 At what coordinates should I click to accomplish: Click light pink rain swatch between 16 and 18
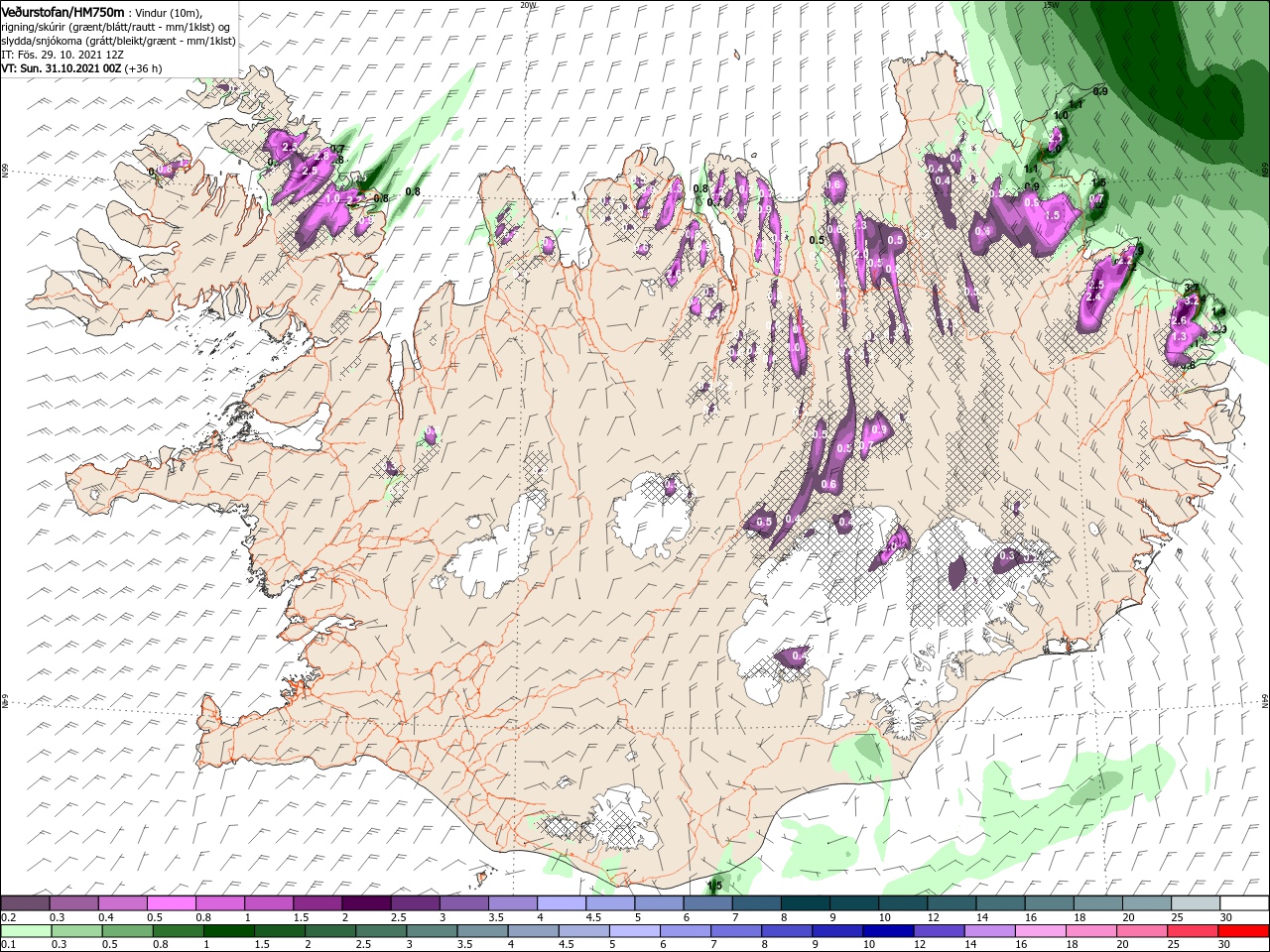[x=1041, y=931]
